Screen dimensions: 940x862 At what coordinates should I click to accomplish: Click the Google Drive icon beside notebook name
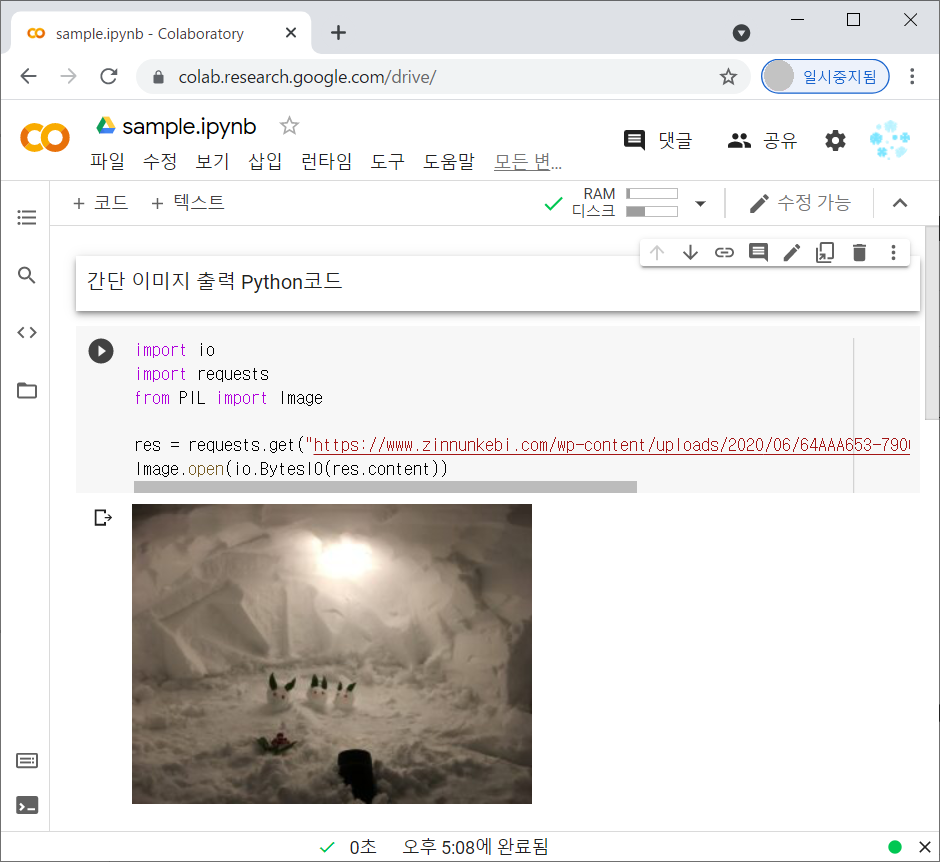[106, 125]
